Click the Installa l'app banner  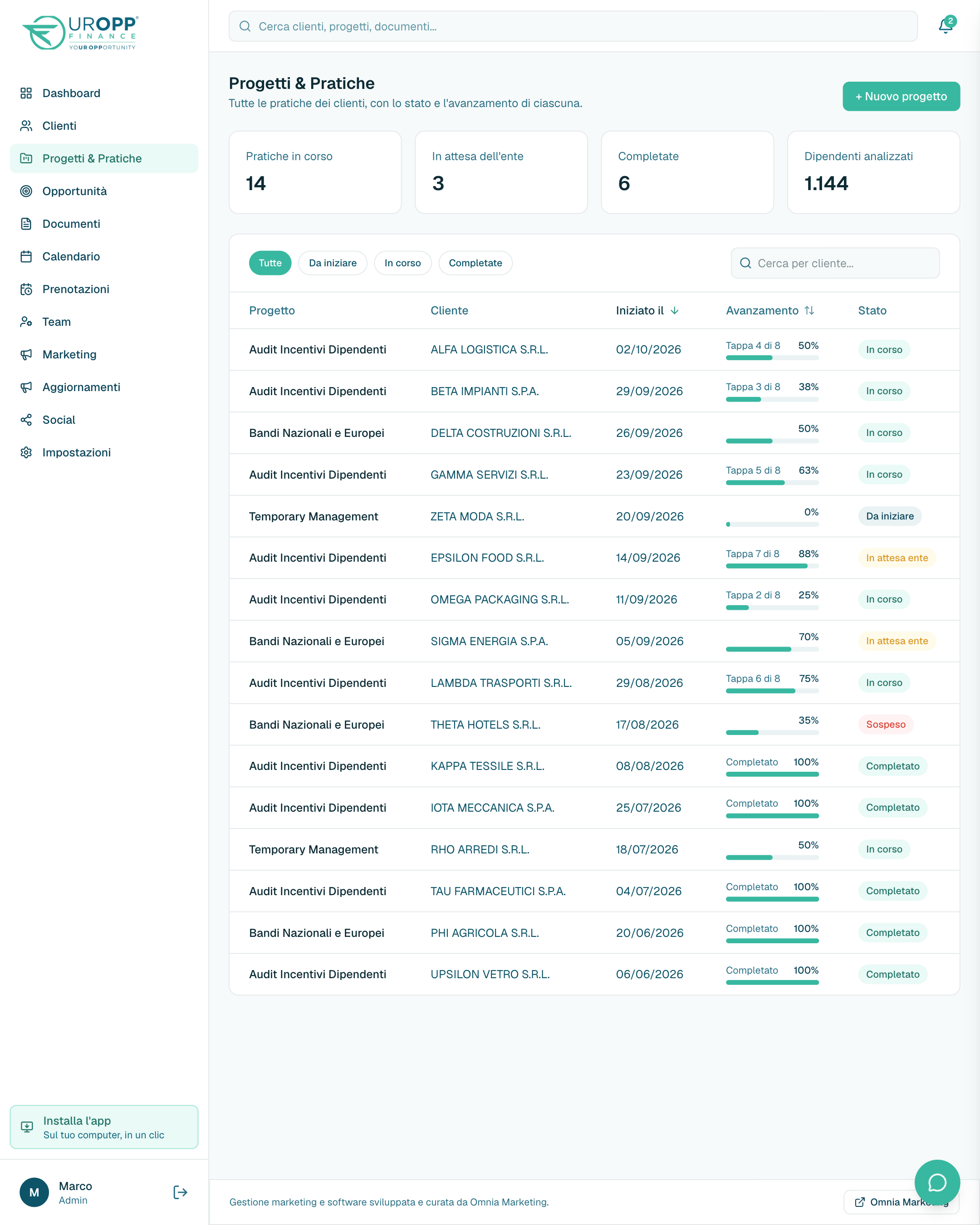104,1127
